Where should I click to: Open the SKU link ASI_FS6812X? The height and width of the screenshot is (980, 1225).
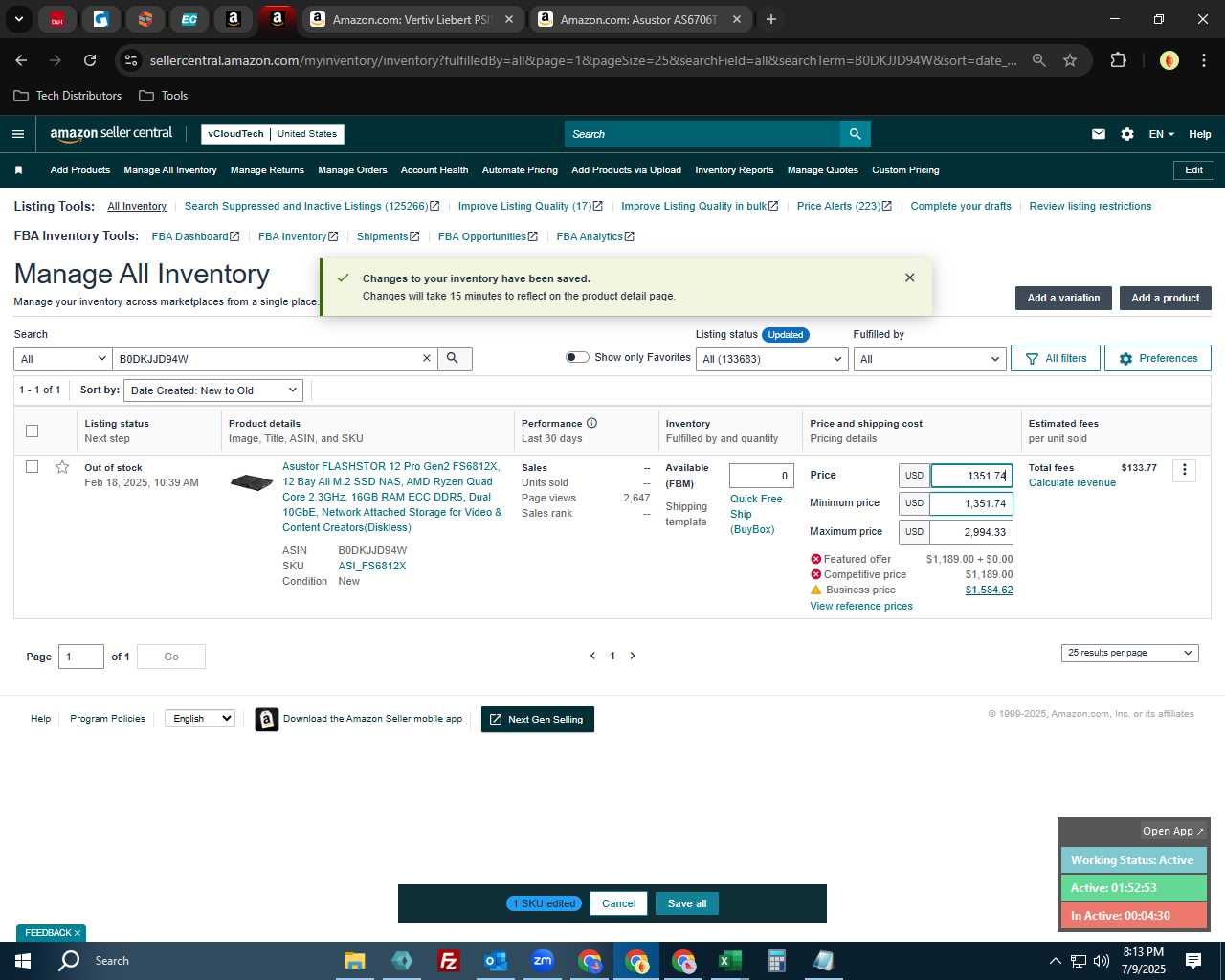(372, 566)
